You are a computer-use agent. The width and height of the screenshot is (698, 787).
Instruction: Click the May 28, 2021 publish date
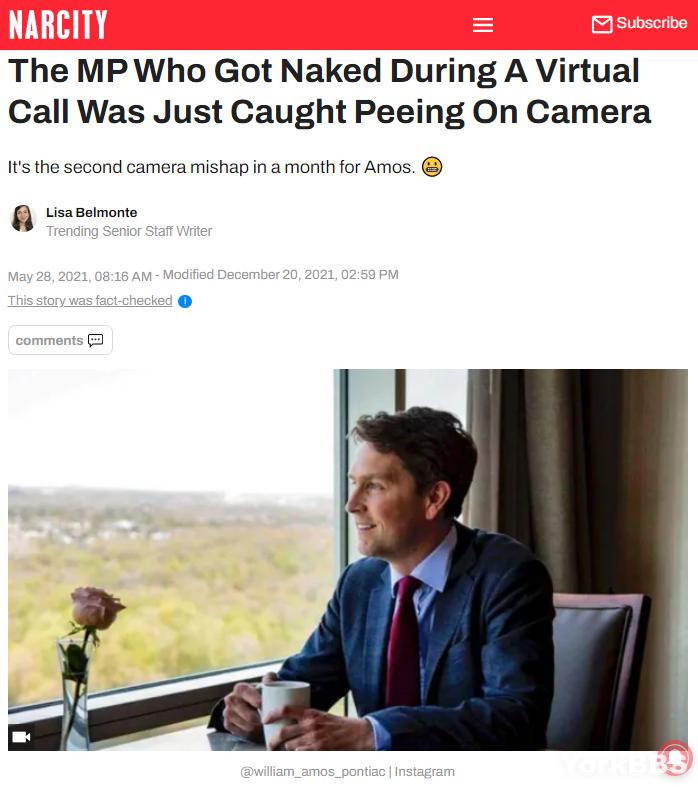(x=79, y=276)
